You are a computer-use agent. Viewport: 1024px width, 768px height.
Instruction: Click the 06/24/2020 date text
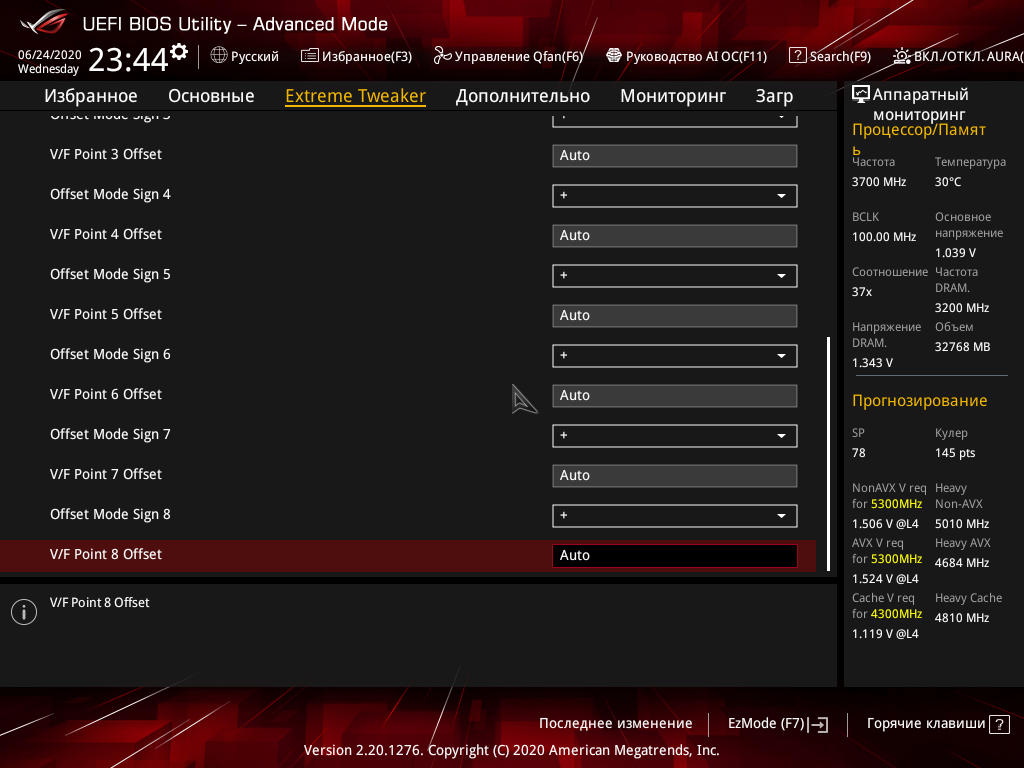pyautogui.click(x=50, y=55)
